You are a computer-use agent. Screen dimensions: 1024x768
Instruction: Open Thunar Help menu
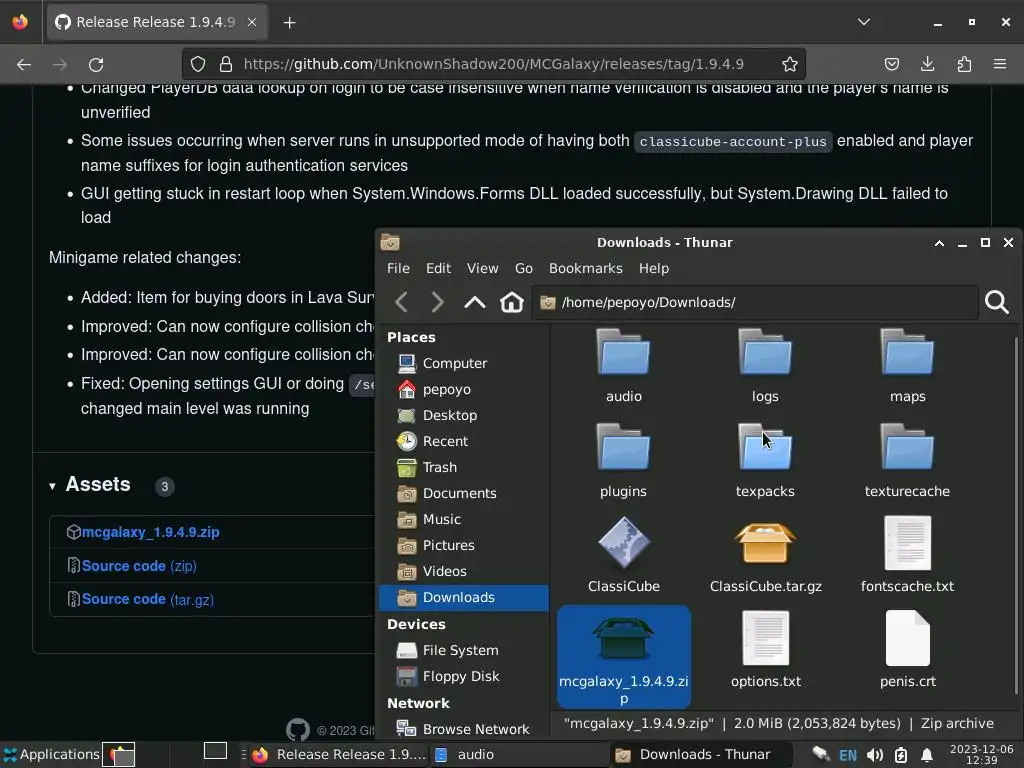[654, 268]
